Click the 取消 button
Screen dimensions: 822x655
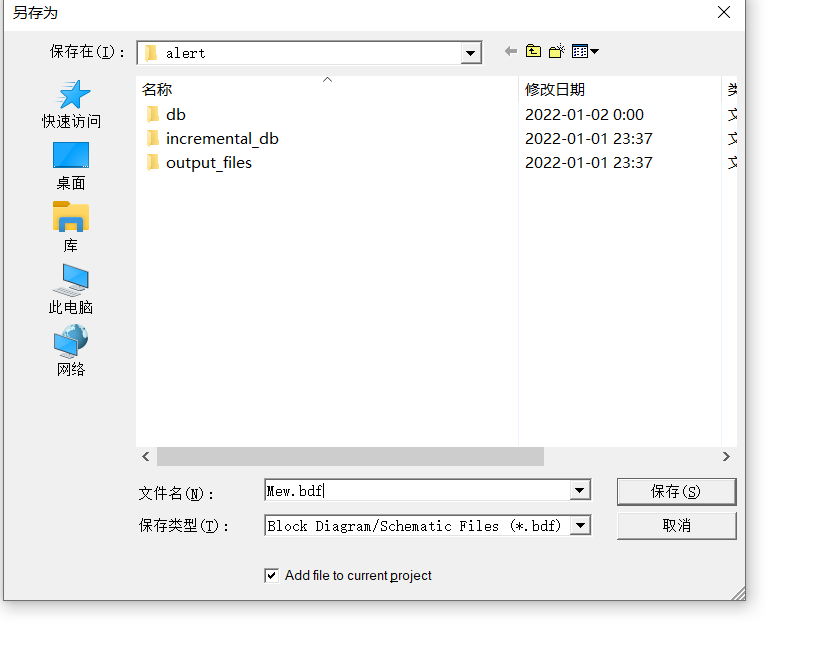click(677, 525)
